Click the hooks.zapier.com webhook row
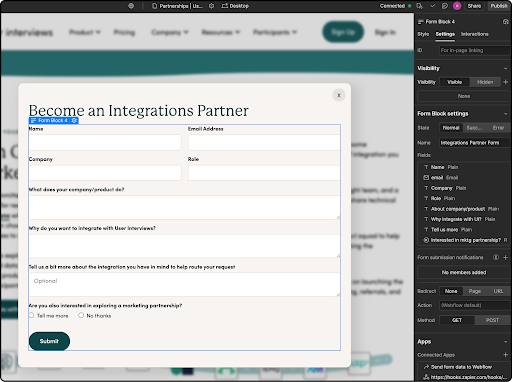The image size is (512, 382). 464,377
